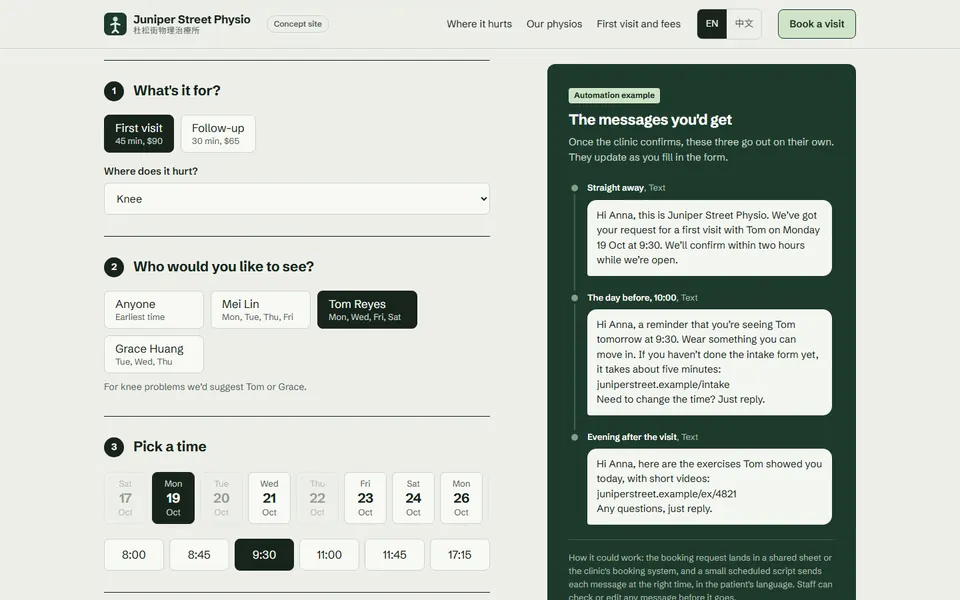Screen dimensions: 960x600
Task: Pick the 8:45 time slot
Action: (199, 555)
